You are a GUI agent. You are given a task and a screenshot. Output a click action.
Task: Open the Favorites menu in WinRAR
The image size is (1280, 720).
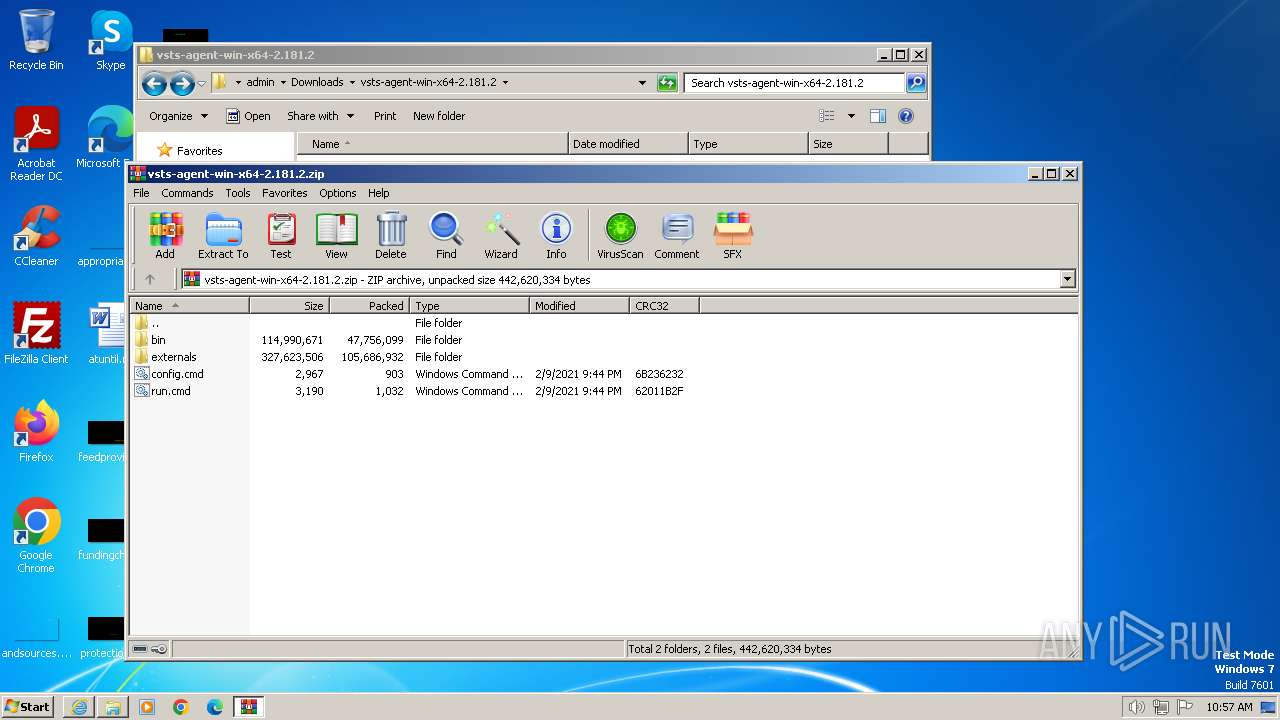[285, 193]
